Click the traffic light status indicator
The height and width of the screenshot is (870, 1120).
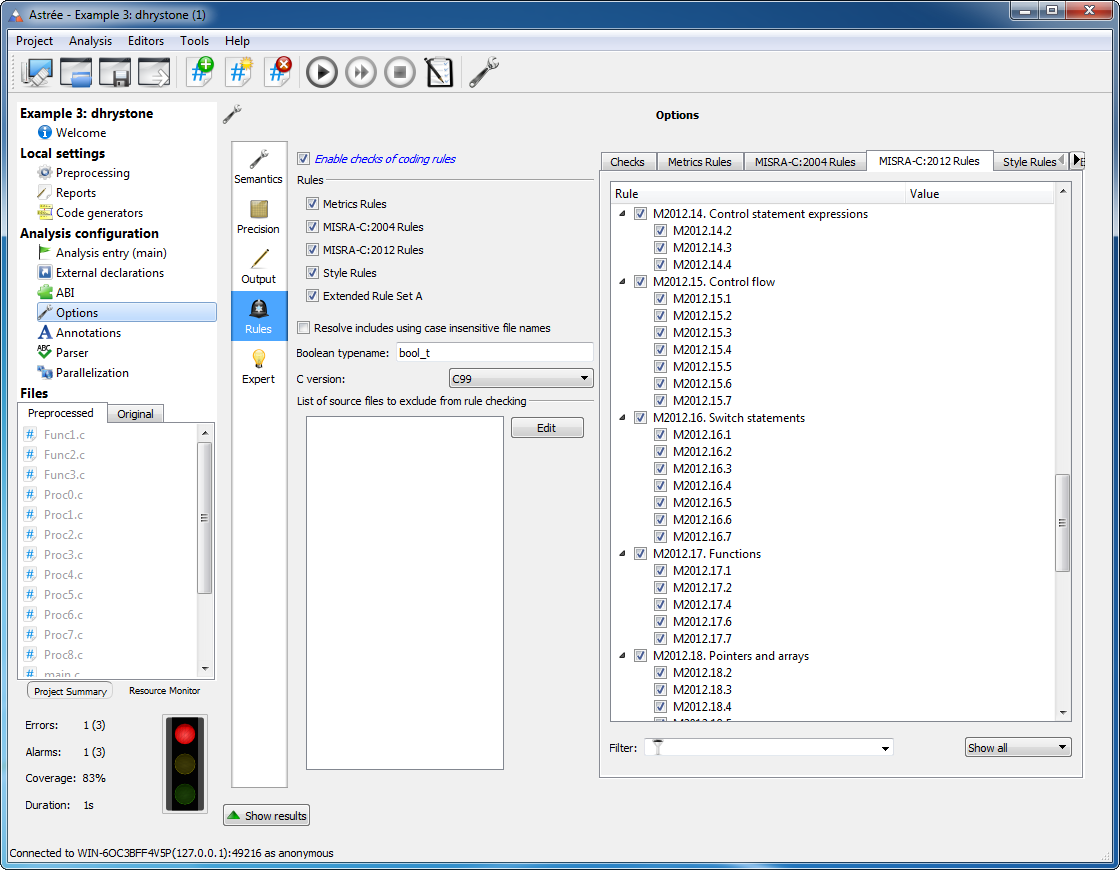pos(185,764)
